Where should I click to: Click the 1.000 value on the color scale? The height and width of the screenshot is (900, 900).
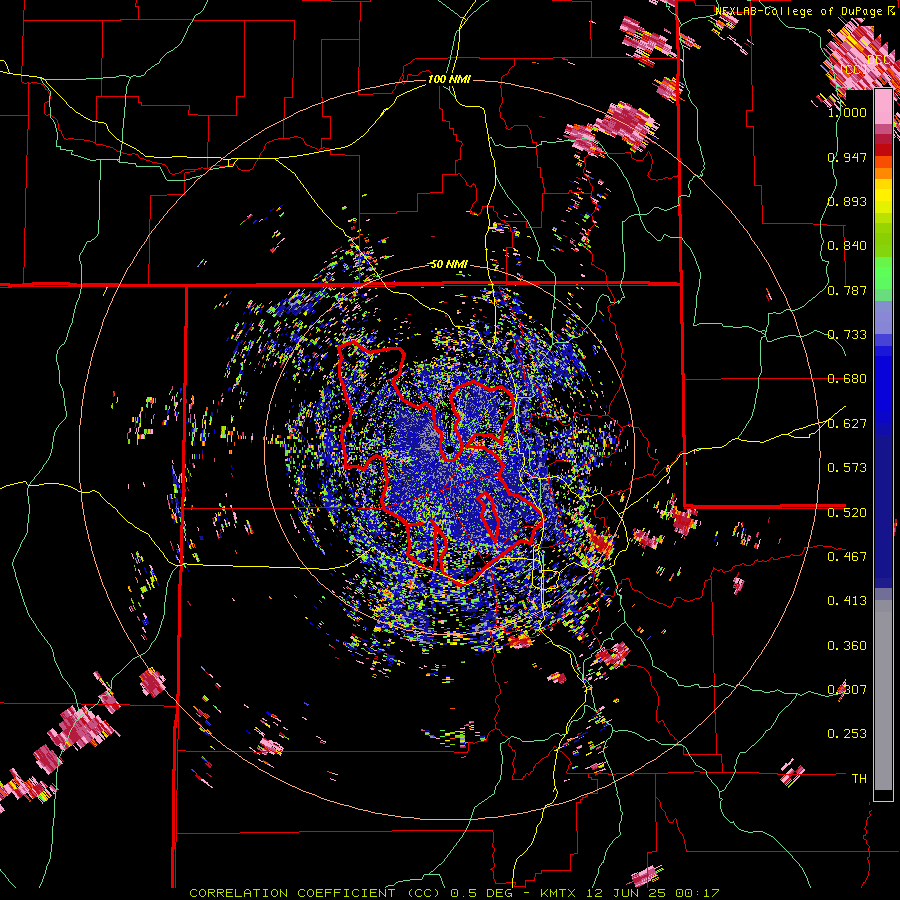[847, 112]
